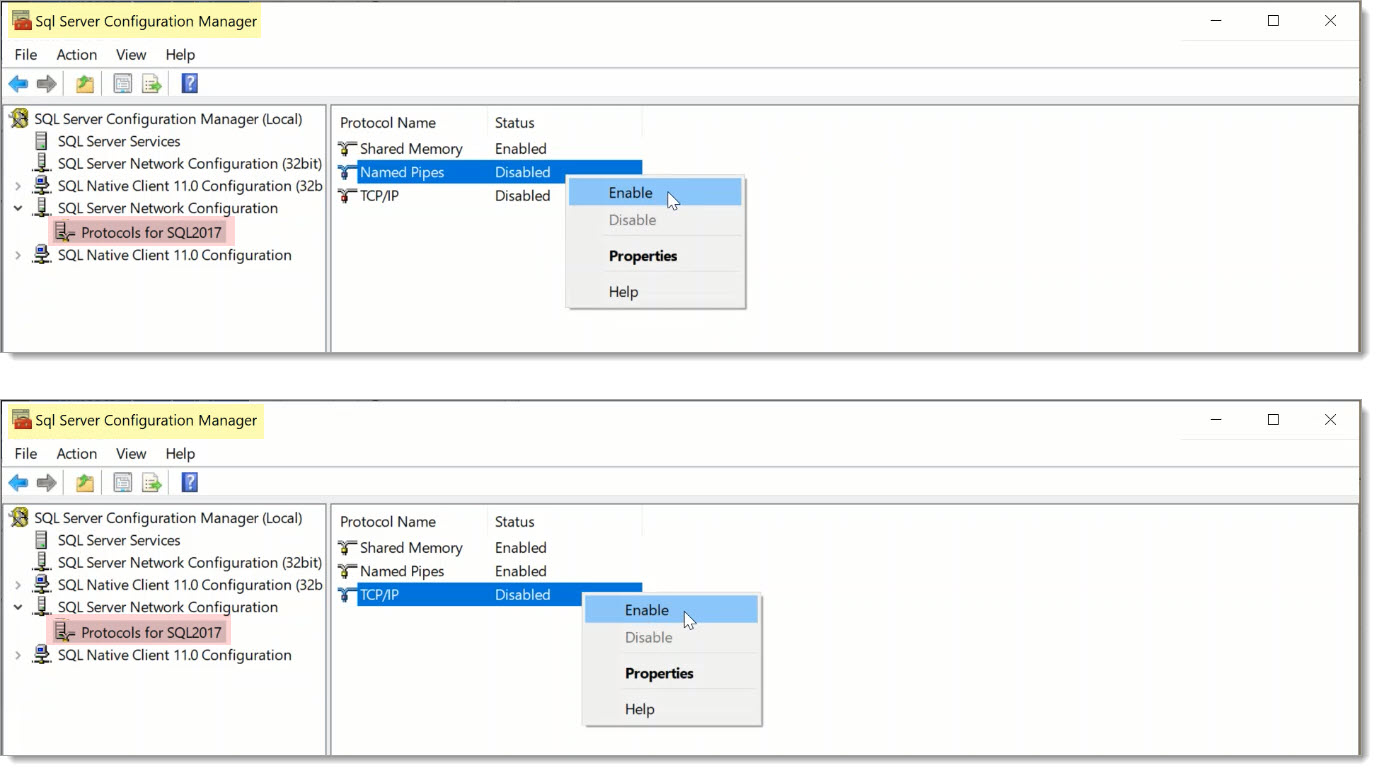Open the View menu in the upper window

pos(131,55)
